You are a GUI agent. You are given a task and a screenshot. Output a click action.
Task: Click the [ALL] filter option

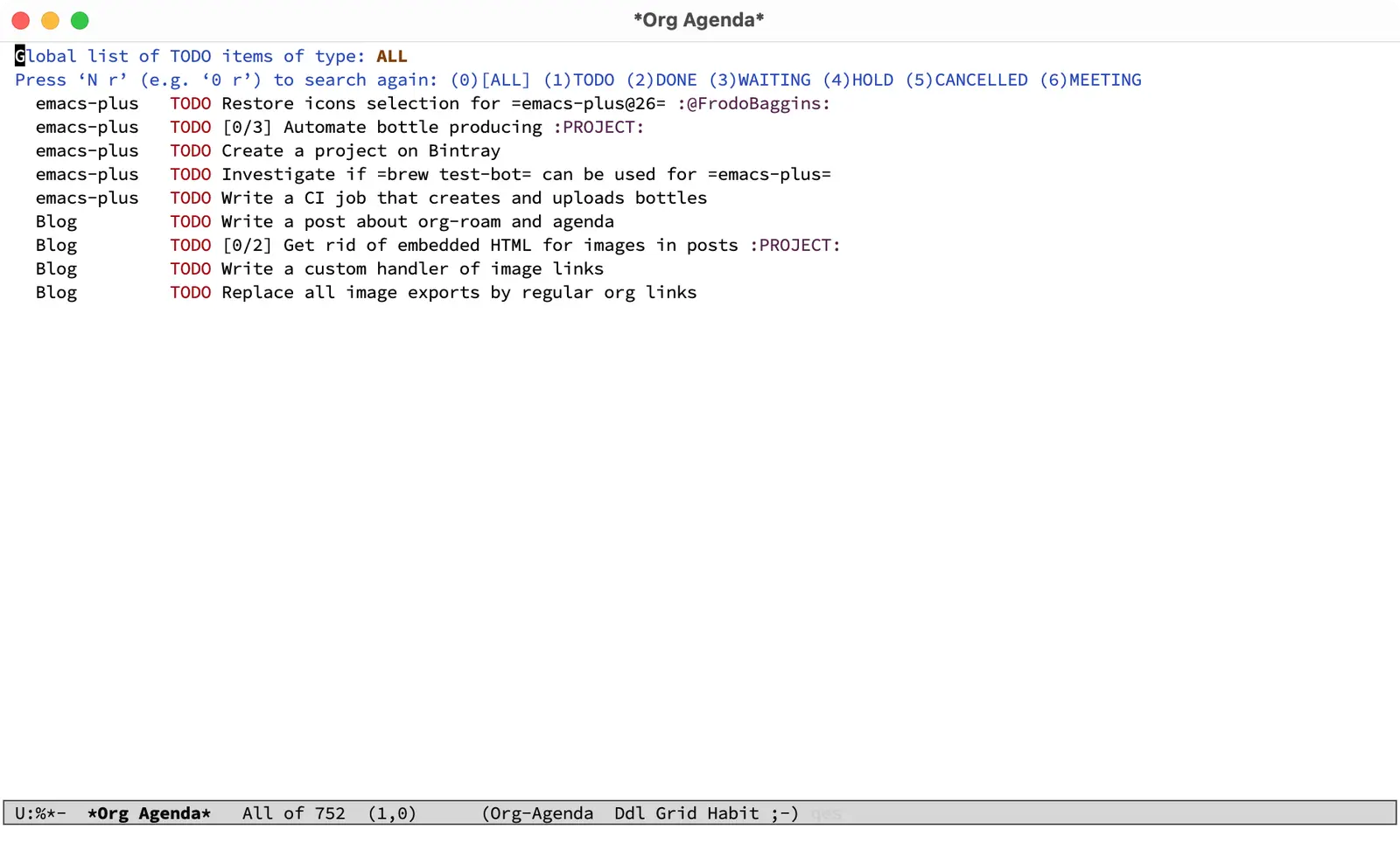(x=506, y=80)
